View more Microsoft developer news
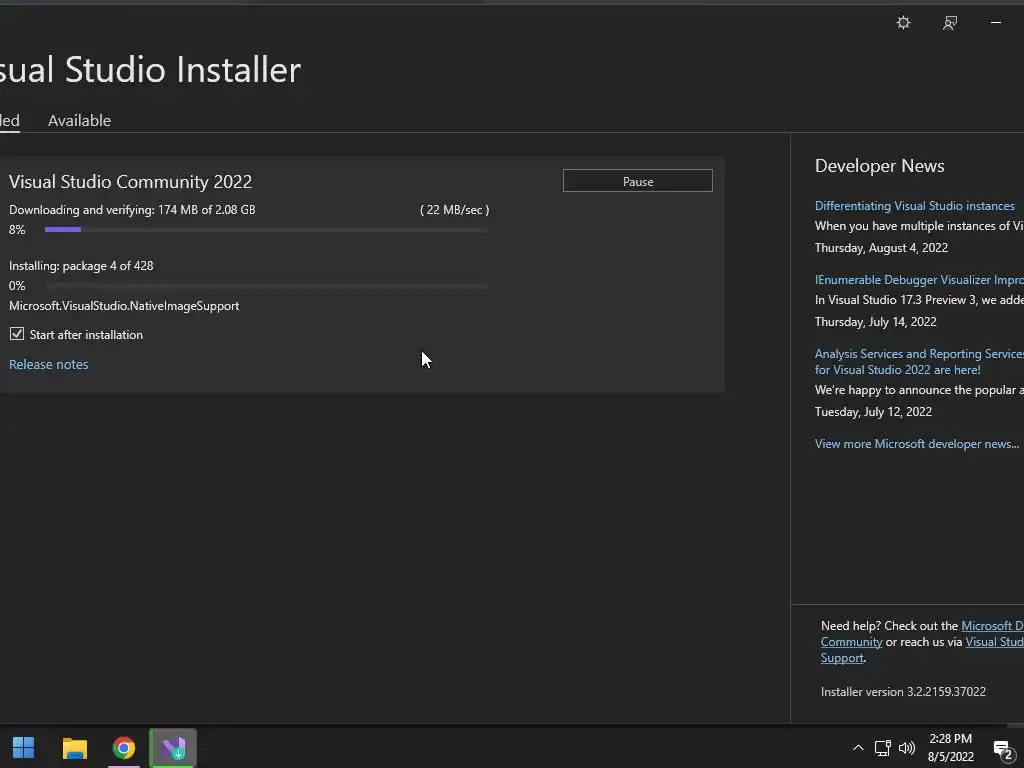The image size is (1024, 768). tap(917, 444)
